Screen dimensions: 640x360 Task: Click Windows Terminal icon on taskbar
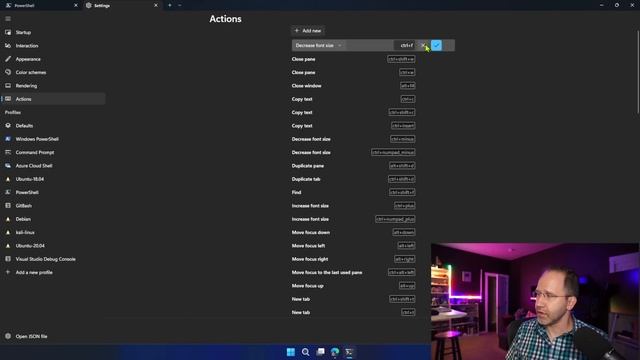click(349, 352)
